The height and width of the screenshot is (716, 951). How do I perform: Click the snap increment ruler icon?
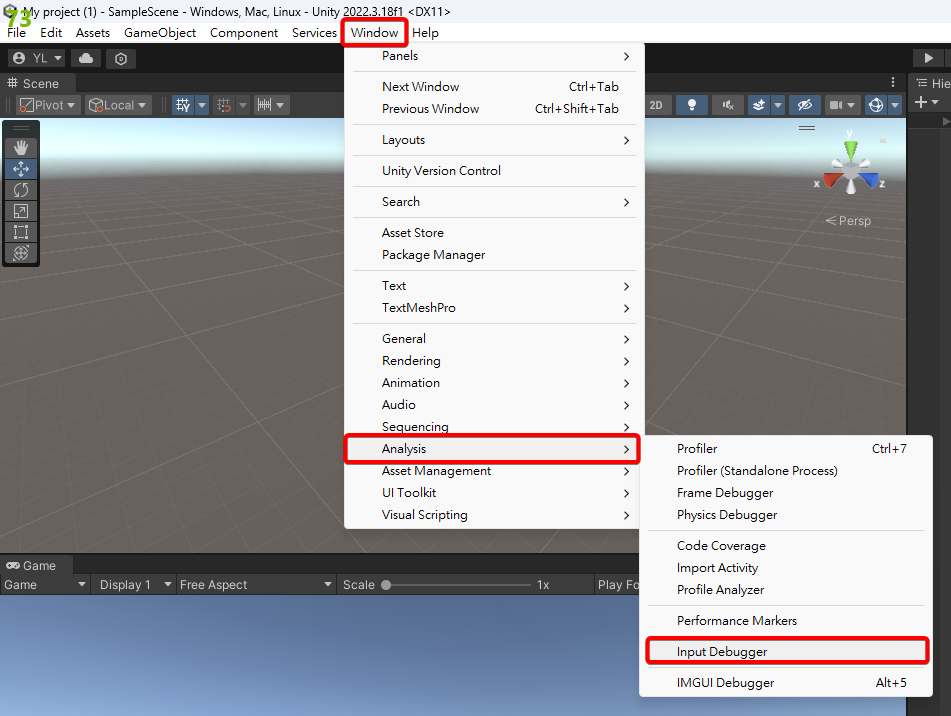(x=264, y=105)
